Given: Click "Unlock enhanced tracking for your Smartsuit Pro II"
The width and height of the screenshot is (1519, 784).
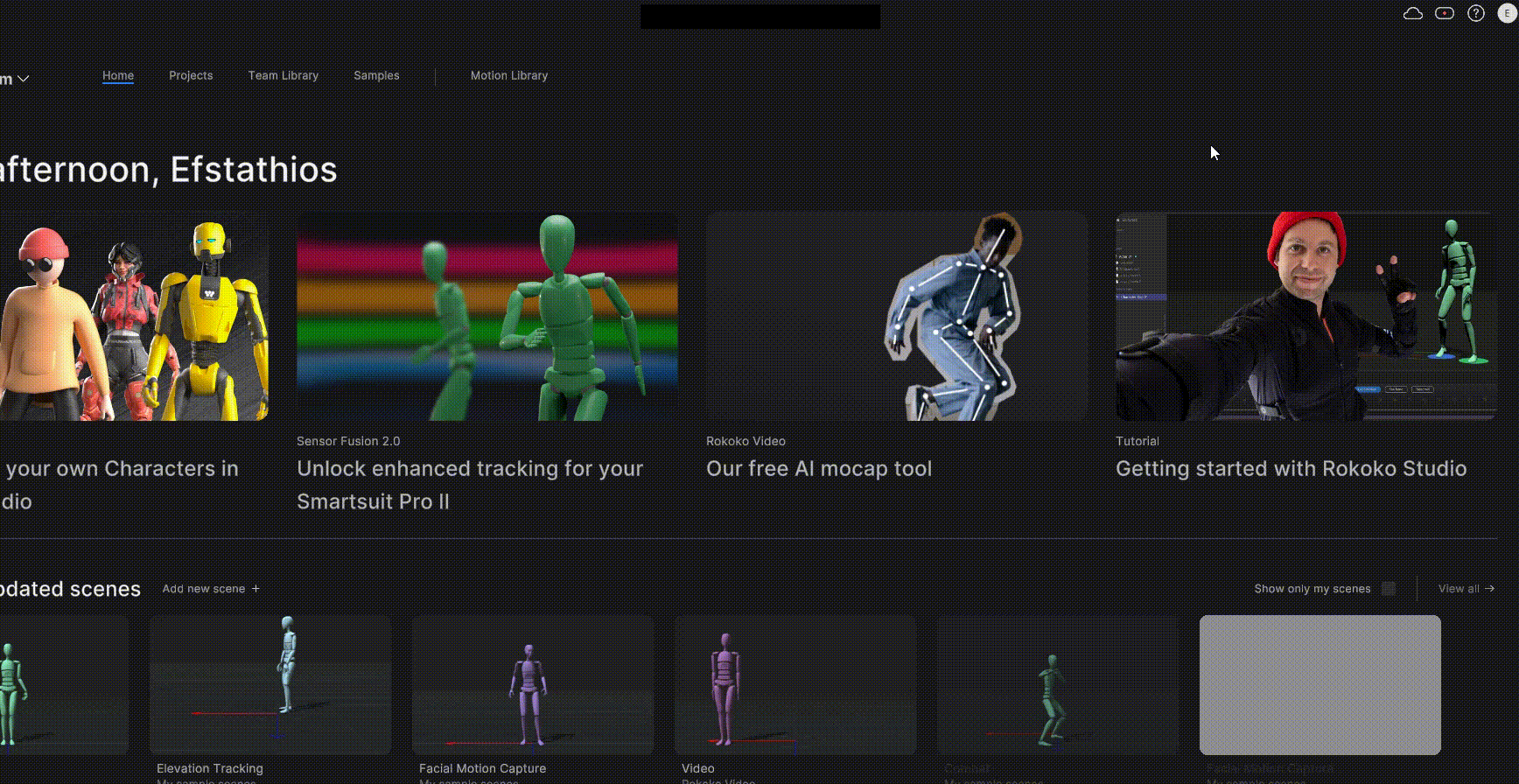Looking at the screenshot, I should [x=470, y=486].
